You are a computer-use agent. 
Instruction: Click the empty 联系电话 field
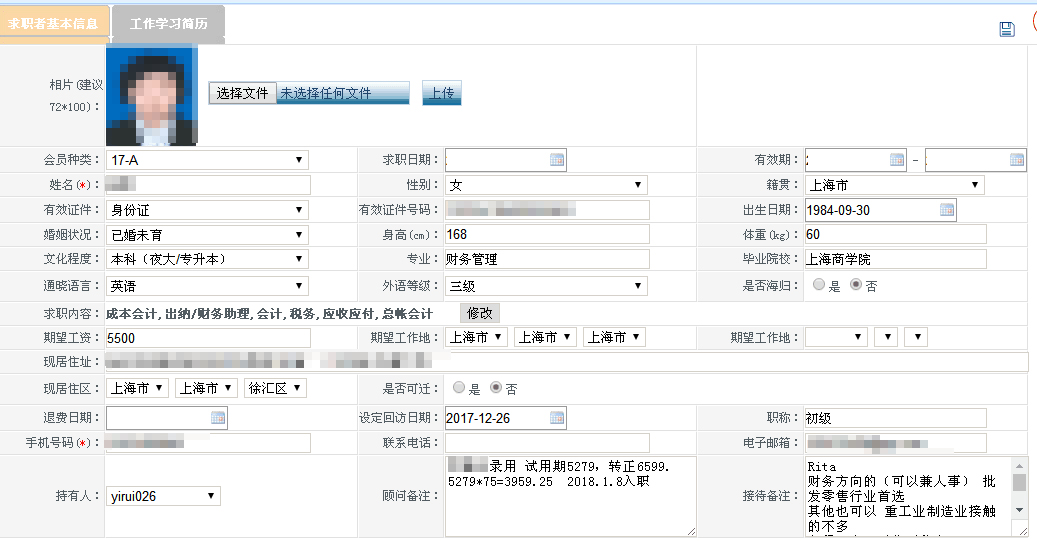[x=547, y=443]
